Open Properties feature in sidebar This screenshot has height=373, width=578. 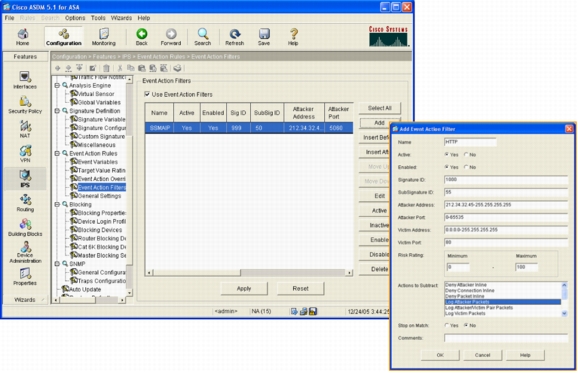coord(25,277)
